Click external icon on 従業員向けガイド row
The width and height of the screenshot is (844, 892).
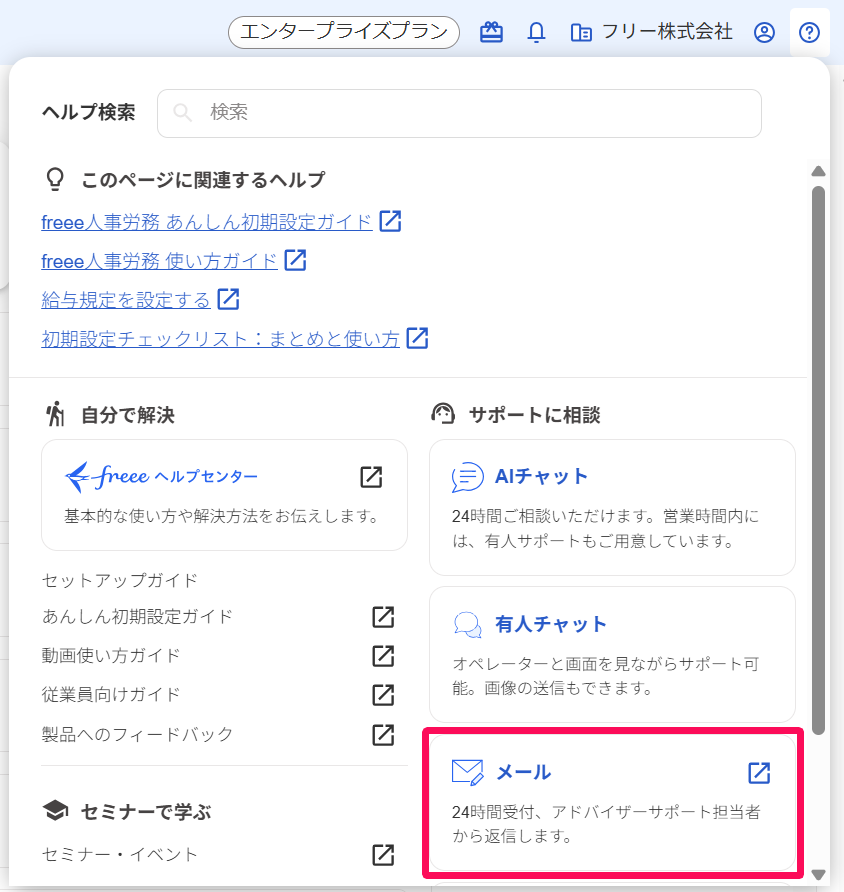pyautogui.click(x=383, y=695)
